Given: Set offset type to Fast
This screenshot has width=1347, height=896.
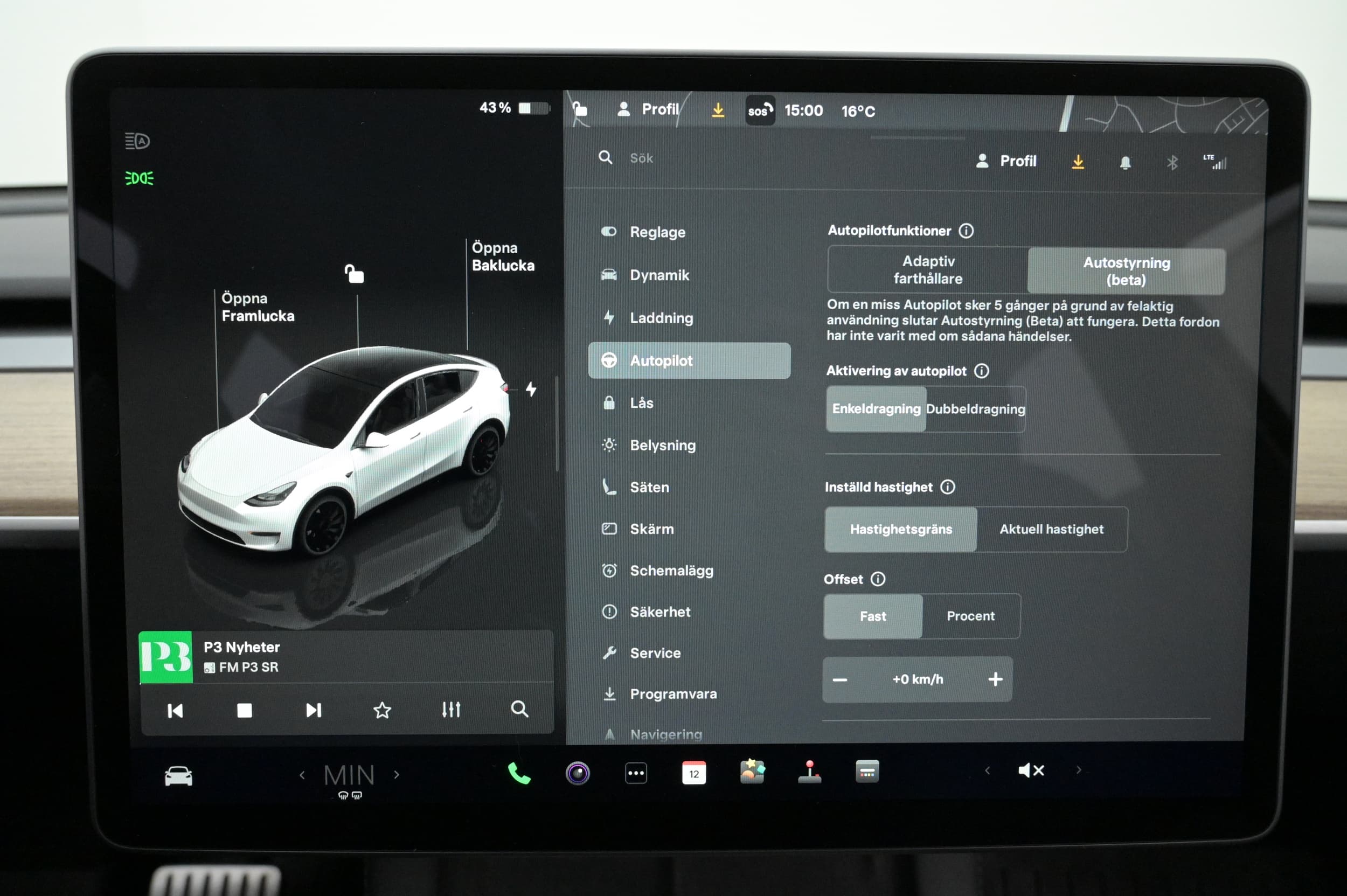Looking at the screenshot, I should (873, 616).
